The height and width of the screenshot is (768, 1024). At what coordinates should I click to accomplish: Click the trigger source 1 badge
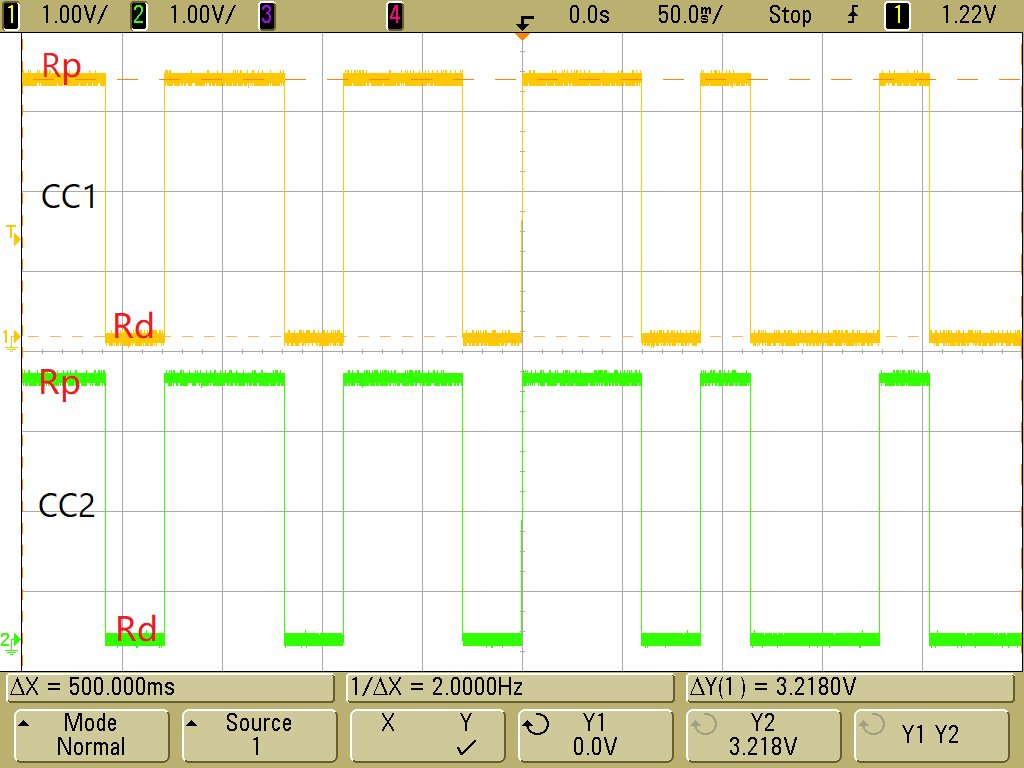click(x=897, y=15)
